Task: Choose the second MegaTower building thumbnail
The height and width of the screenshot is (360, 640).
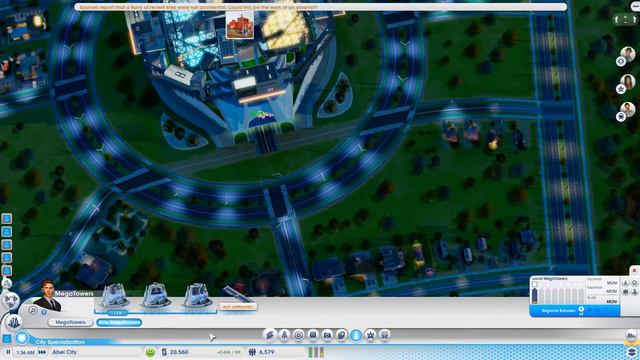Action: pos(156,296)
